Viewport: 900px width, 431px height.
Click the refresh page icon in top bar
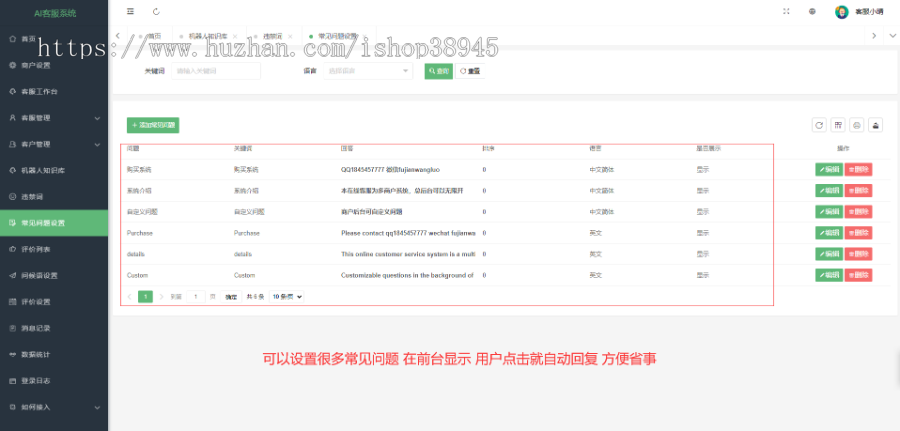click(156, 12)
